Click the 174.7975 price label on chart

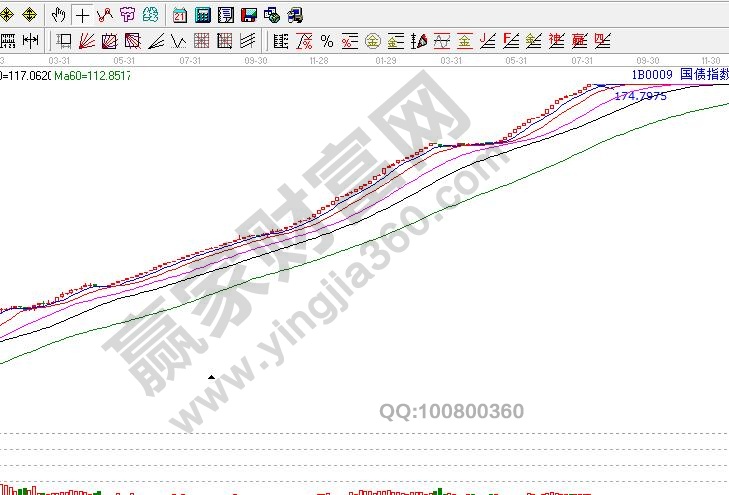(x=640, y=96)
